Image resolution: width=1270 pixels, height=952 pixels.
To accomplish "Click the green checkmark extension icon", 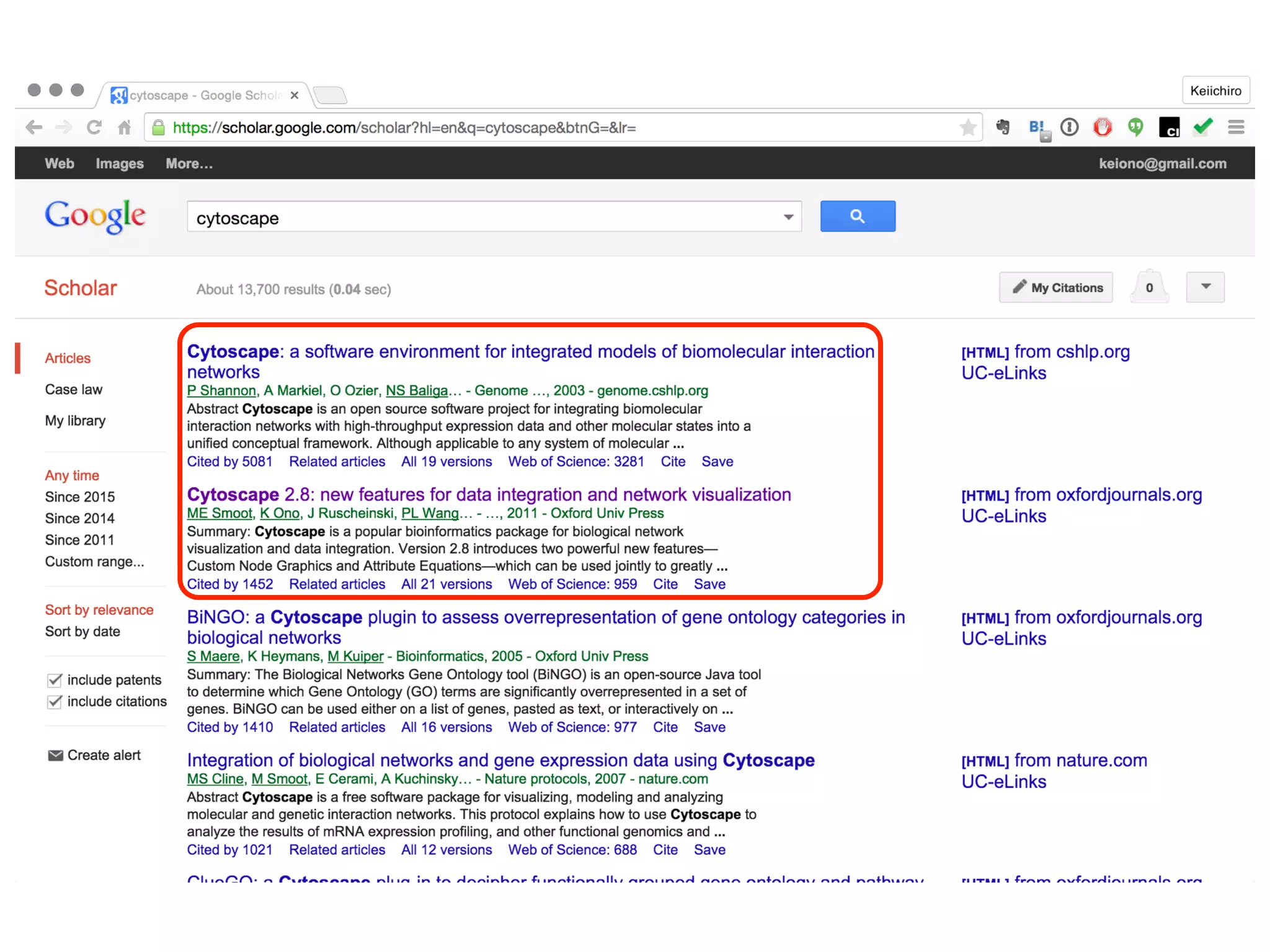I will [1202, 128].
